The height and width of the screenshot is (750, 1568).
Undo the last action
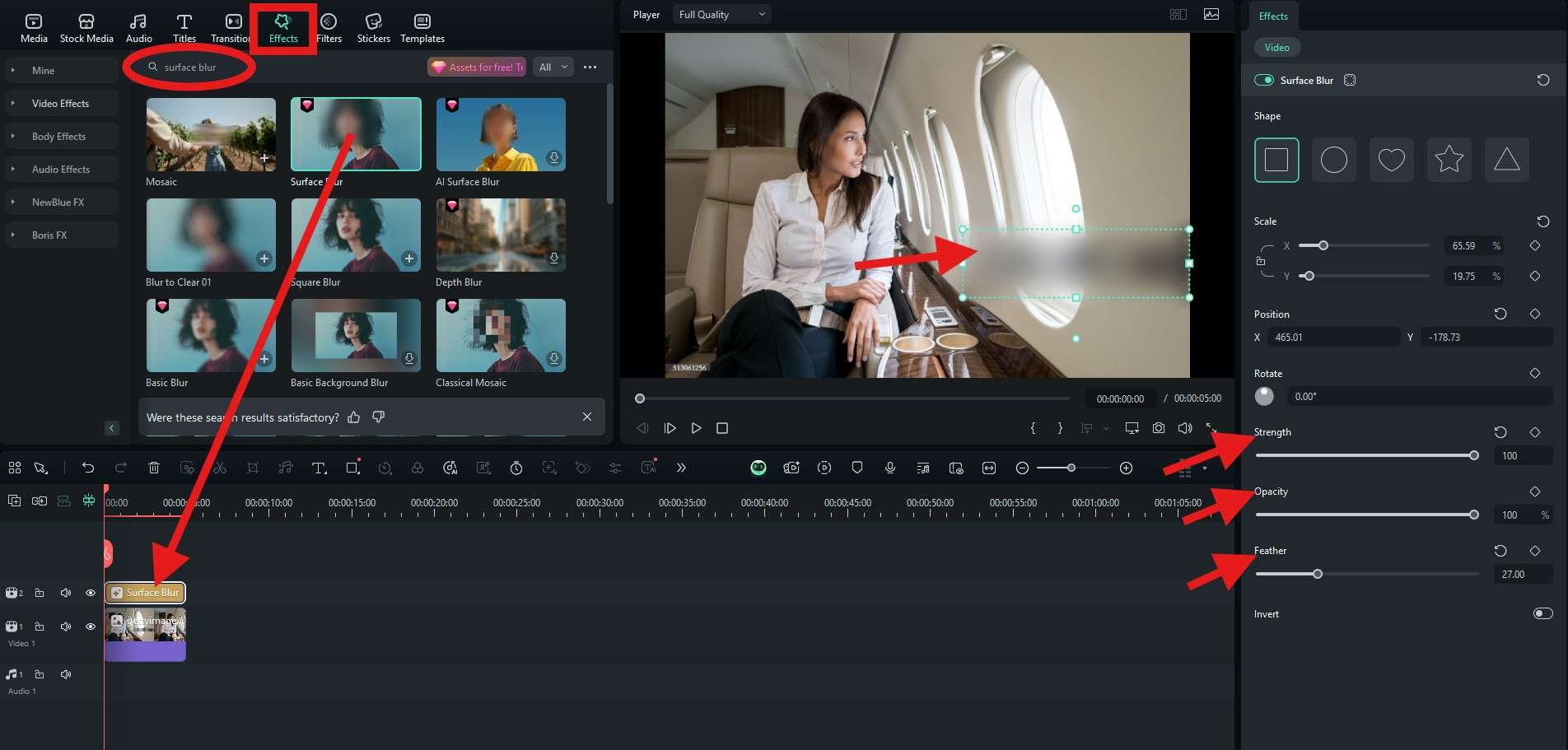pos(88,468)
